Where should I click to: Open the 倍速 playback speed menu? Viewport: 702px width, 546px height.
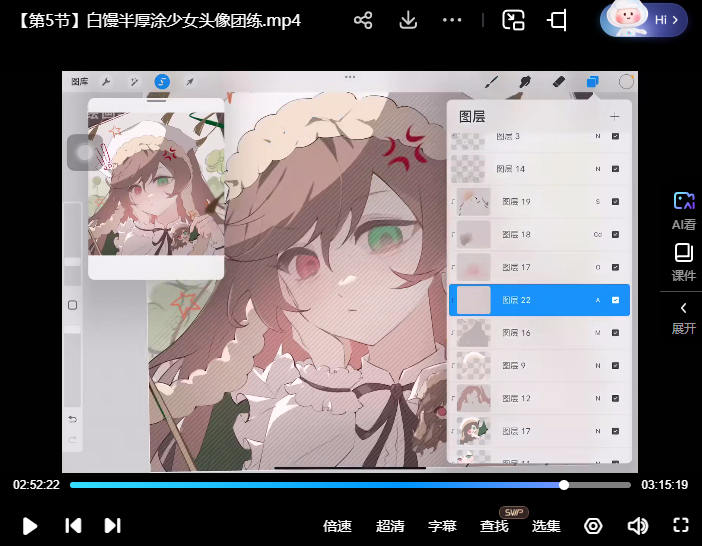click(338, 526)
